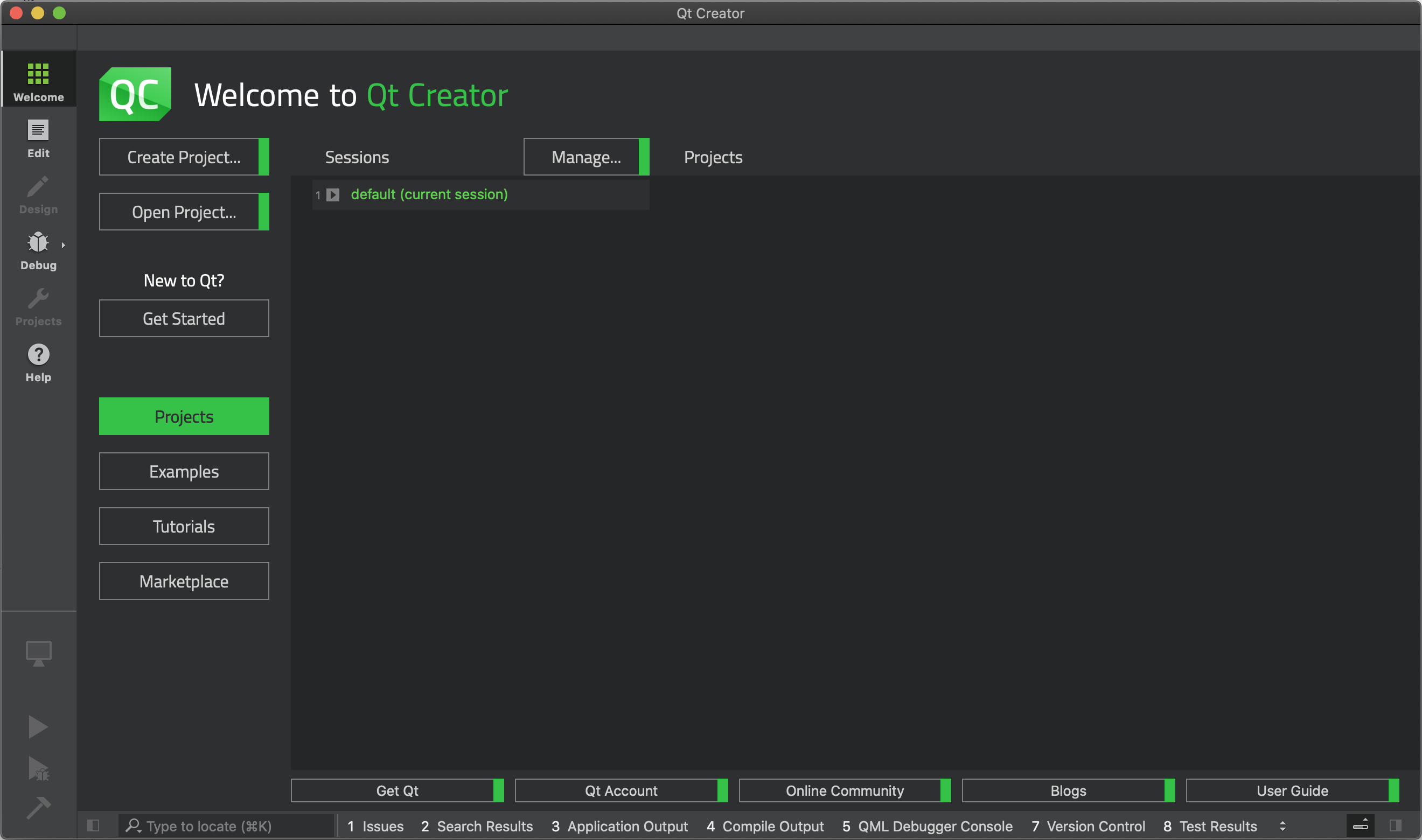Click the Sessions heading
The height and width of the screenshot is (840, 1422).
(x=357, y=157)
